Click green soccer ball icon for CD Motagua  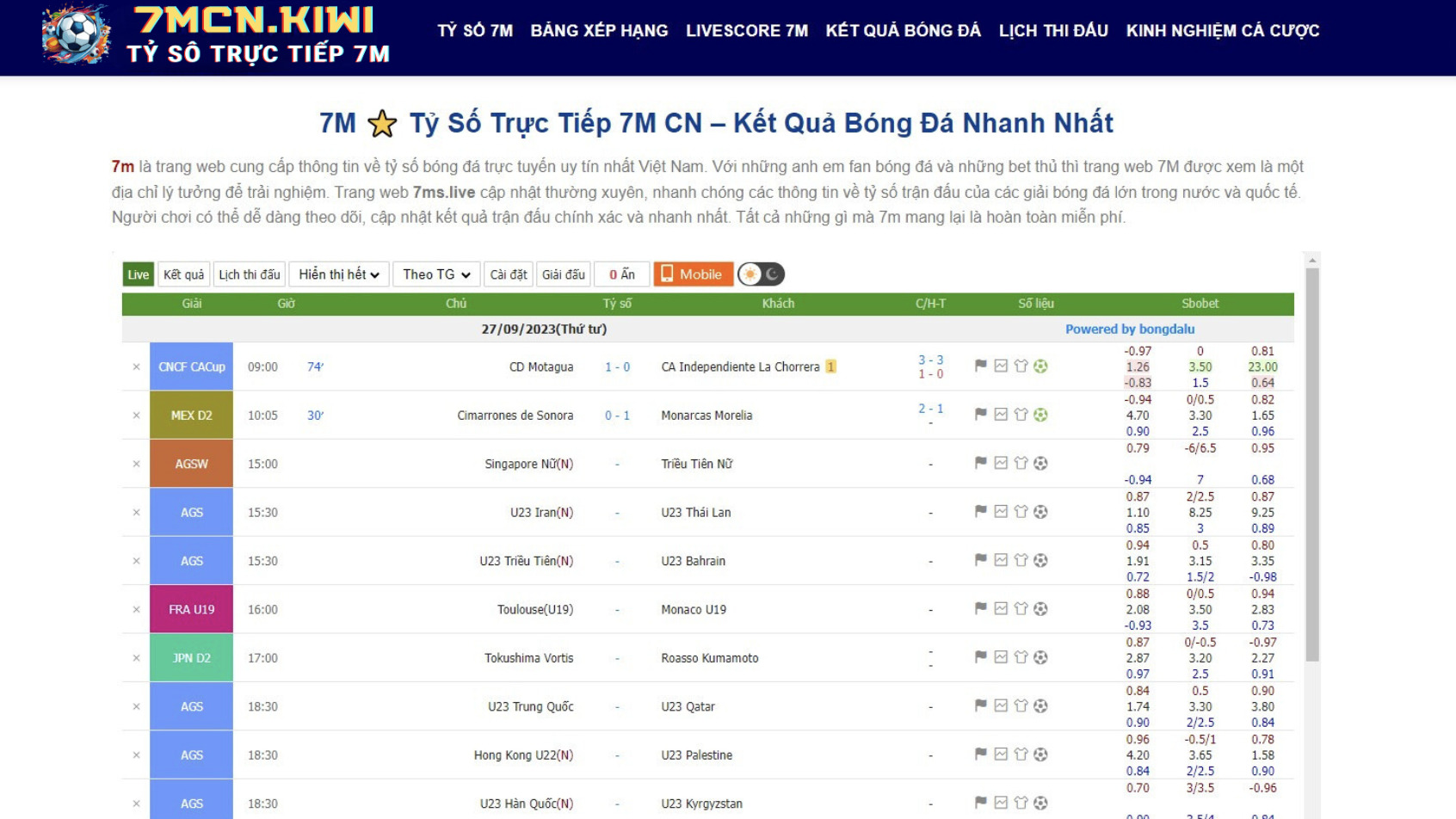click(1040, 366)
